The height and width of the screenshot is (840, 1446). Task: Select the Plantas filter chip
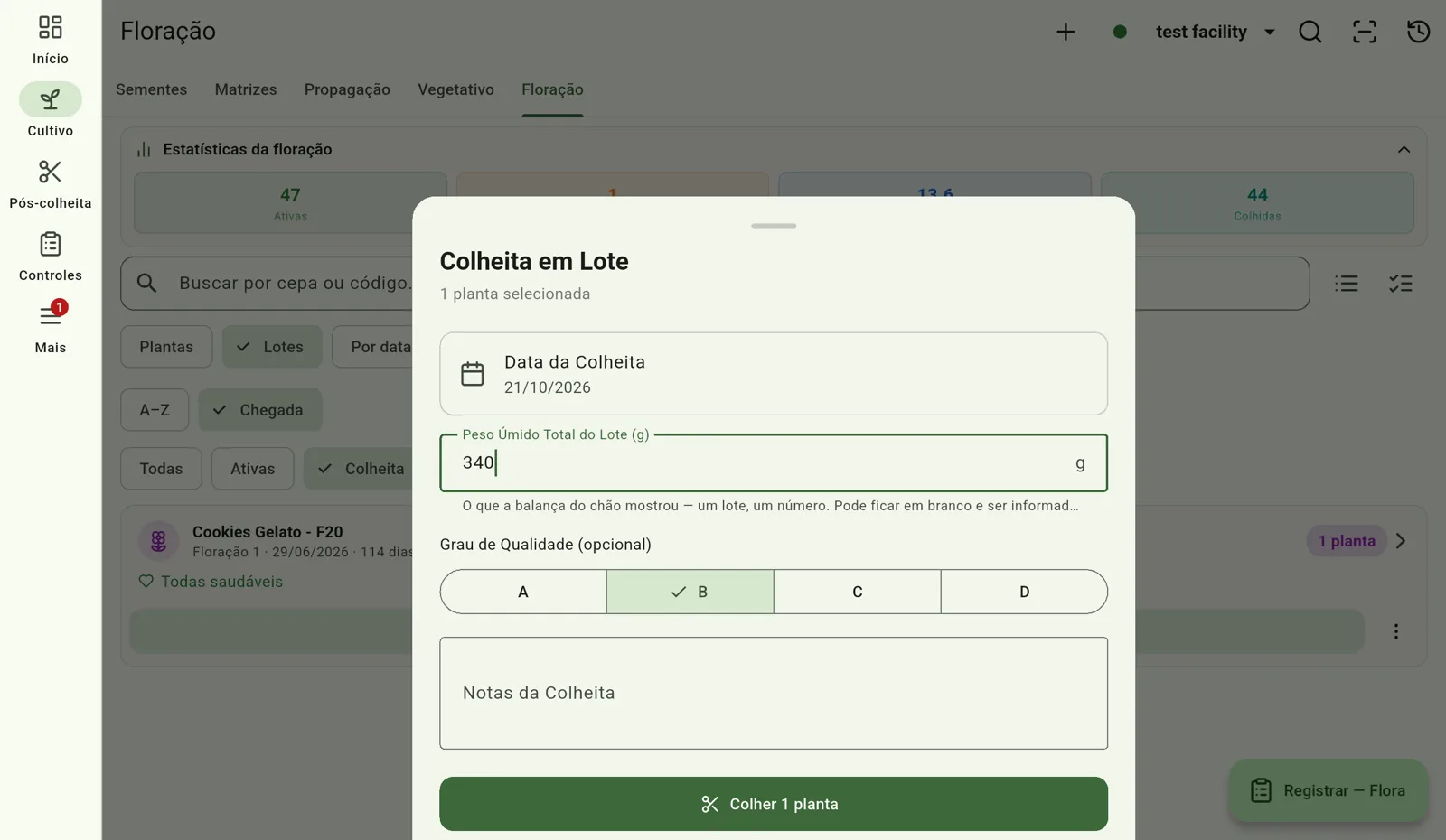click(166, 347)
